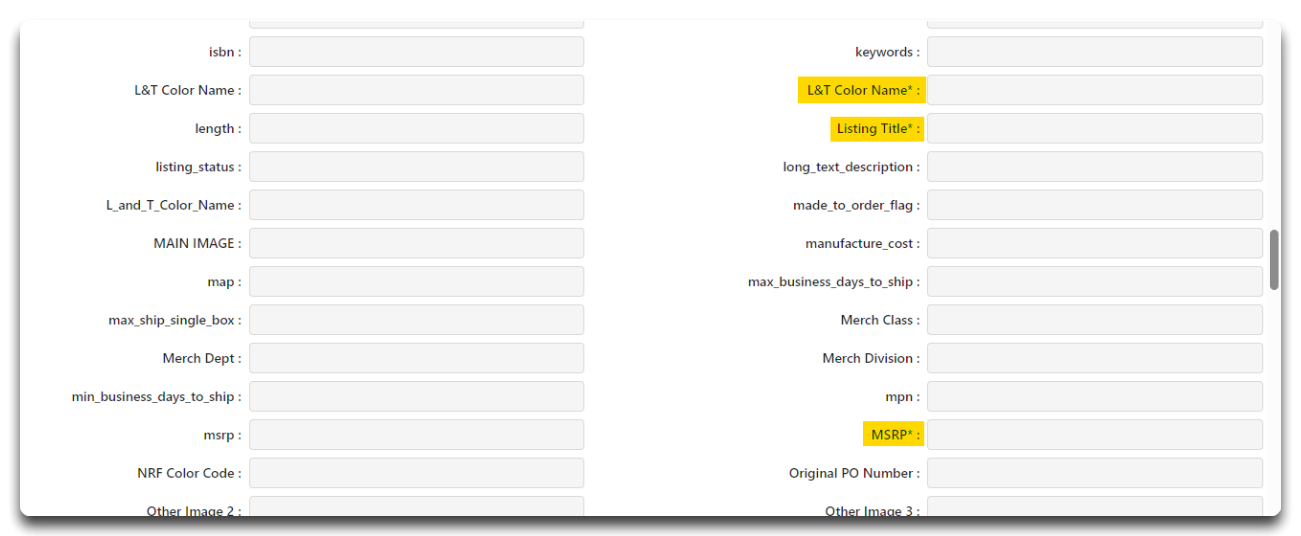The image size is (1301, 536).
Task: Focus the L_and_T_Color_Name input box
Action: click(x=416, y=205)
